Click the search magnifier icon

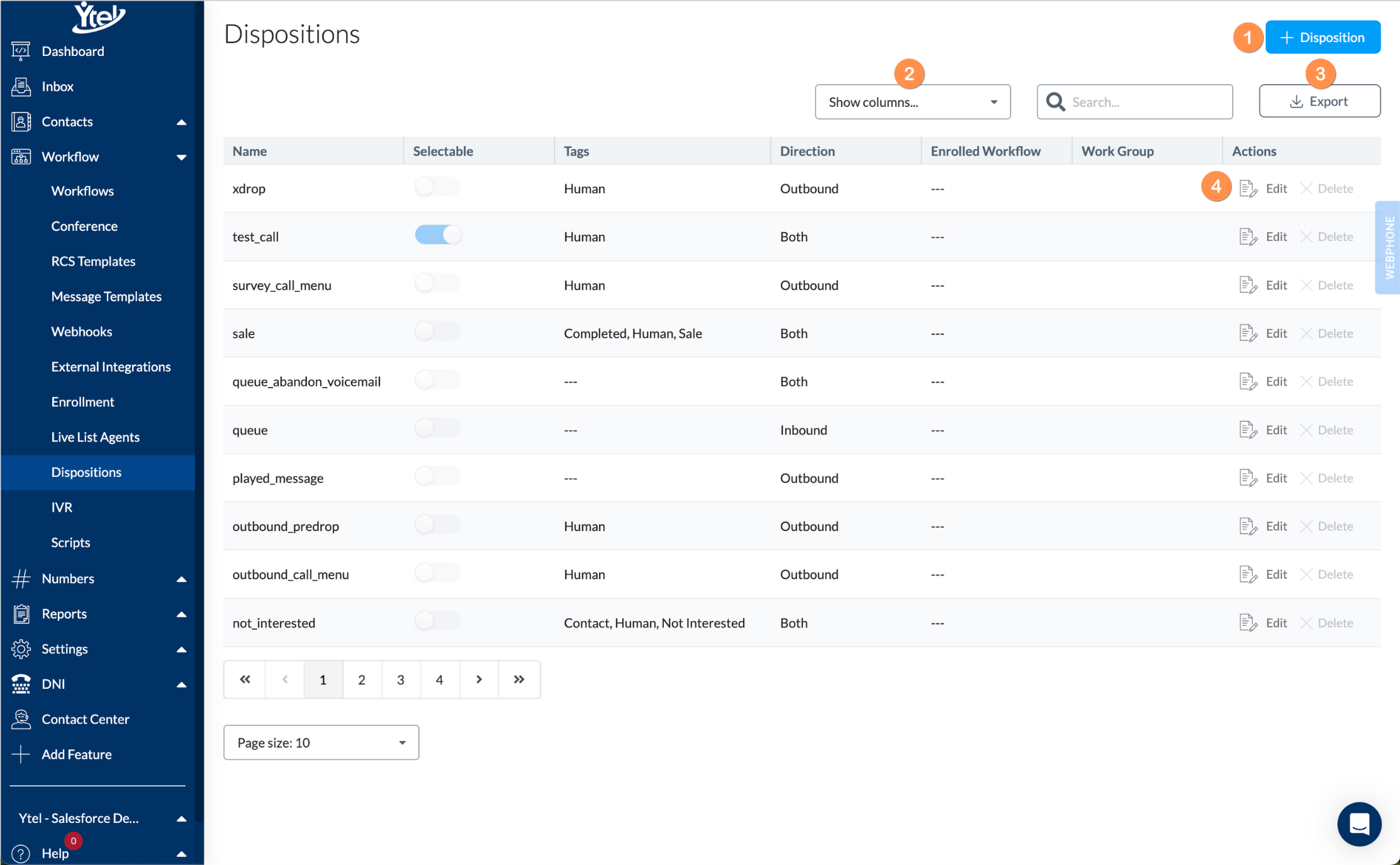(1055, 102)
